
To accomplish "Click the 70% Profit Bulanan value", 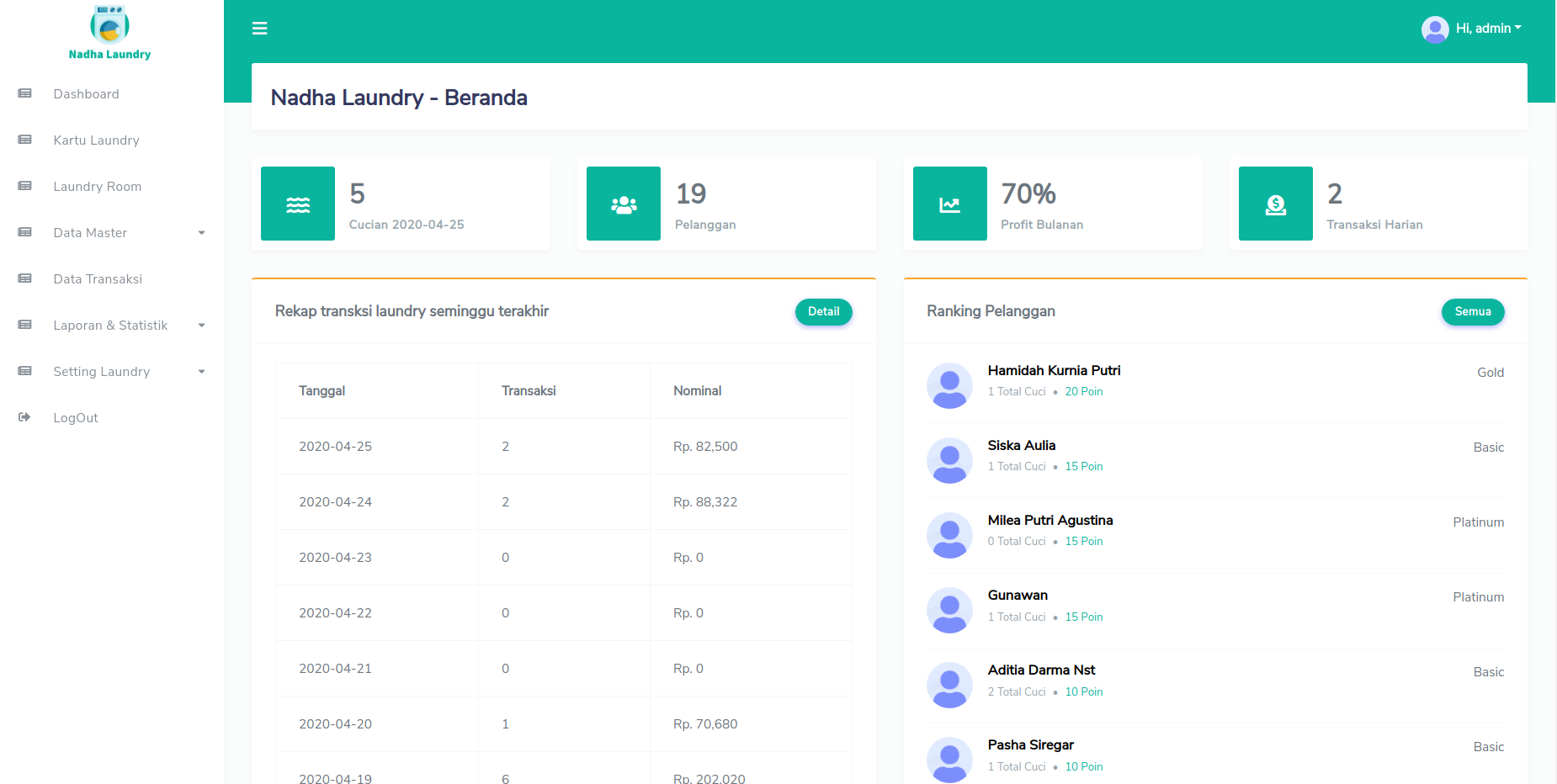I will click(x=1028, y=193).
